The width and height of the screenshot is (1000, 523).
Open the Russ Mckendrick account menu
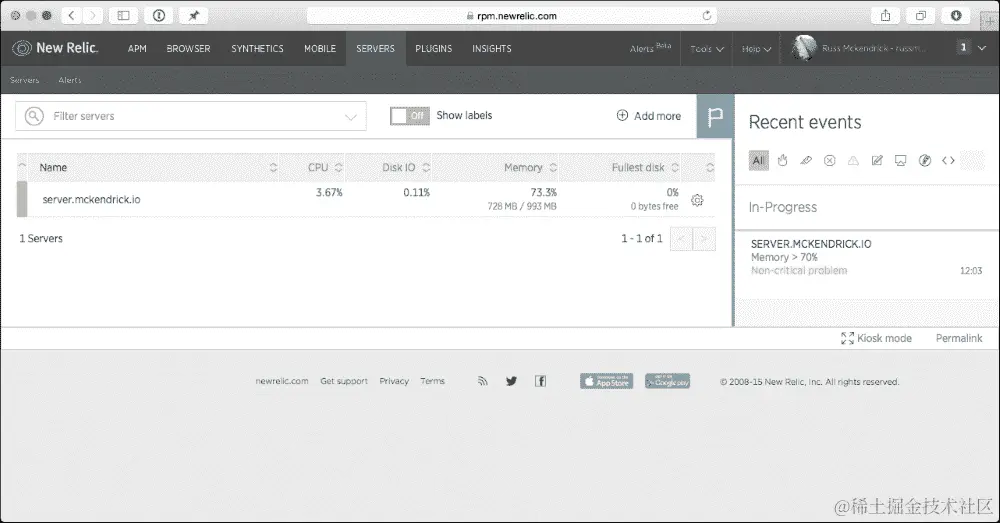[x=874, y=48]
